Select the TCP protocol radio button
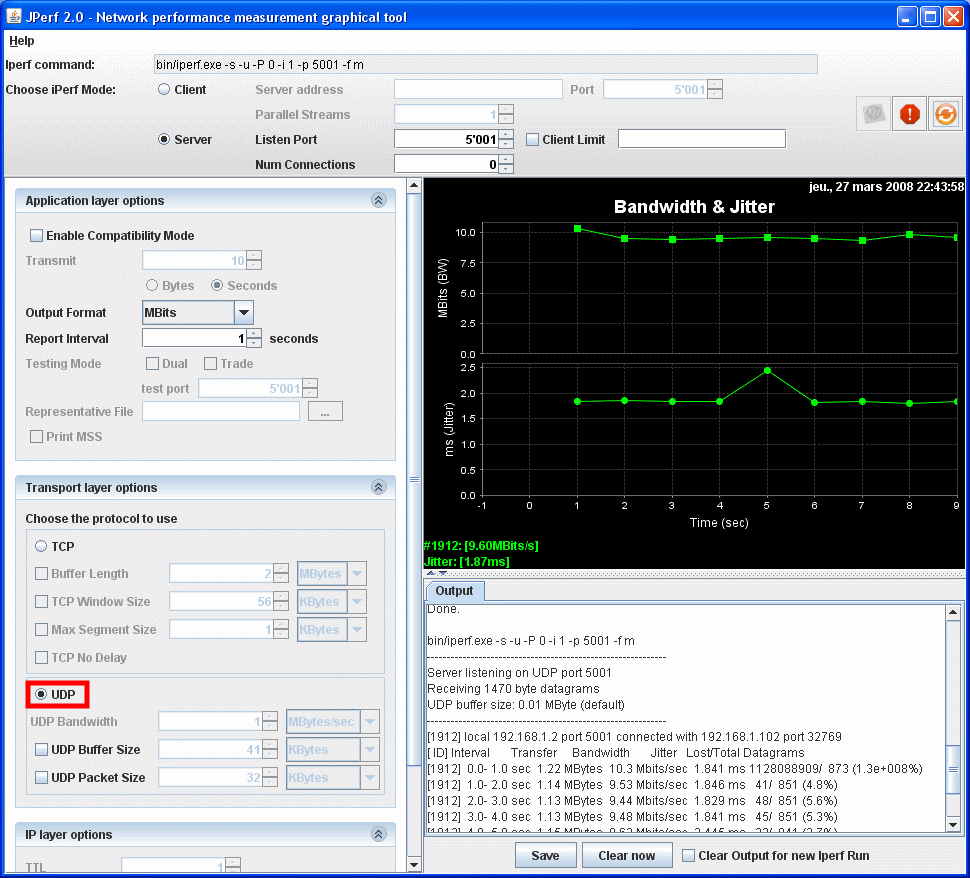The image size is (970, 878). pyautogui.click(x=41, y=546)
